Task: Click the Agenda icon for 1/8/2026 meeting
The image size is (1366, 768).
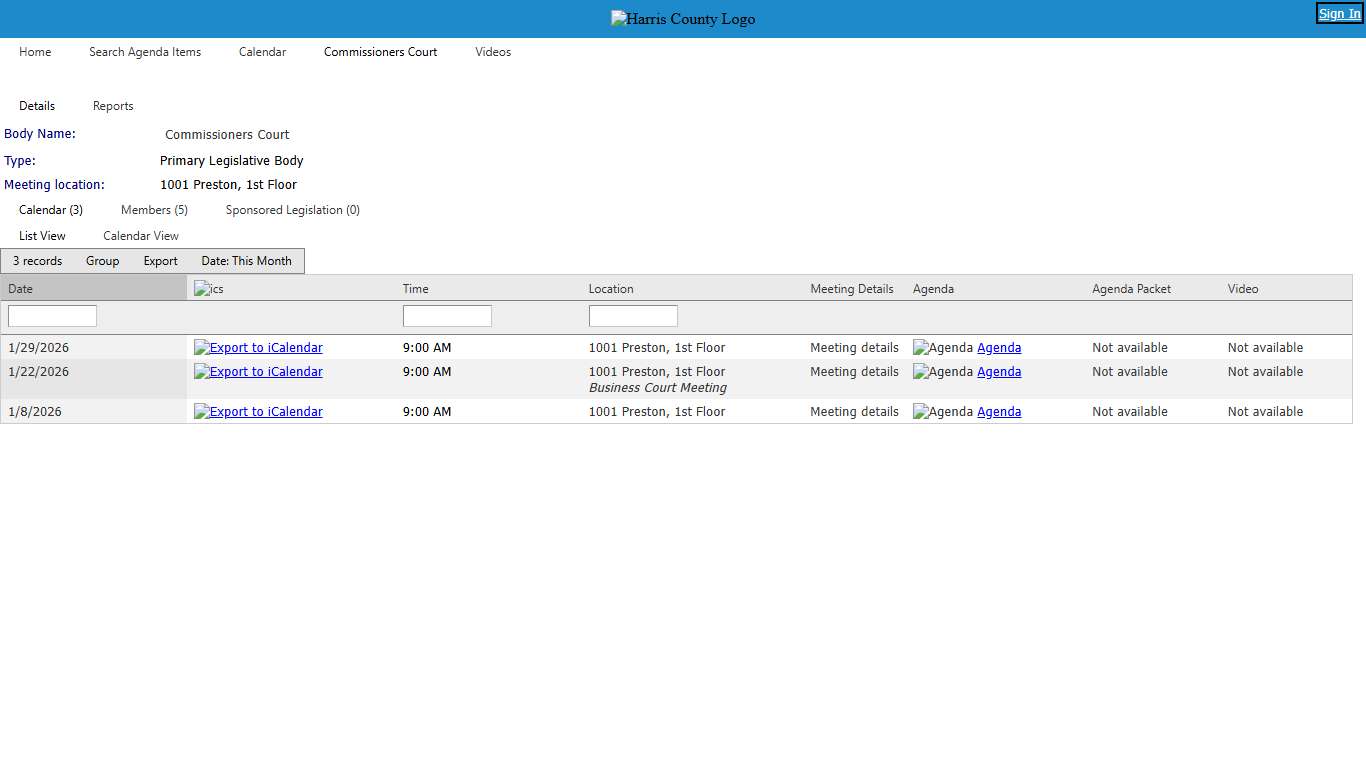Action: click(x=942, y=412)
